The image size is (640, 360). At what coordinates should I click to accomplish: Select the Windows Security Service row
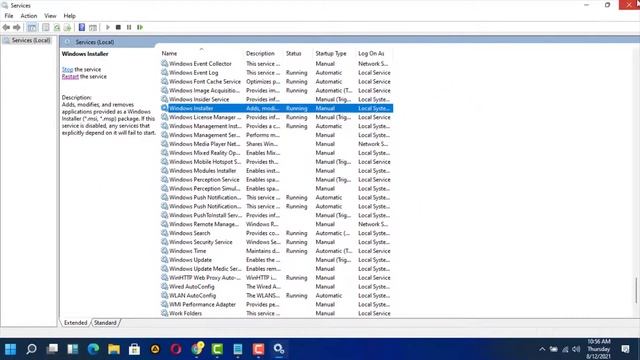coord(276,242)
